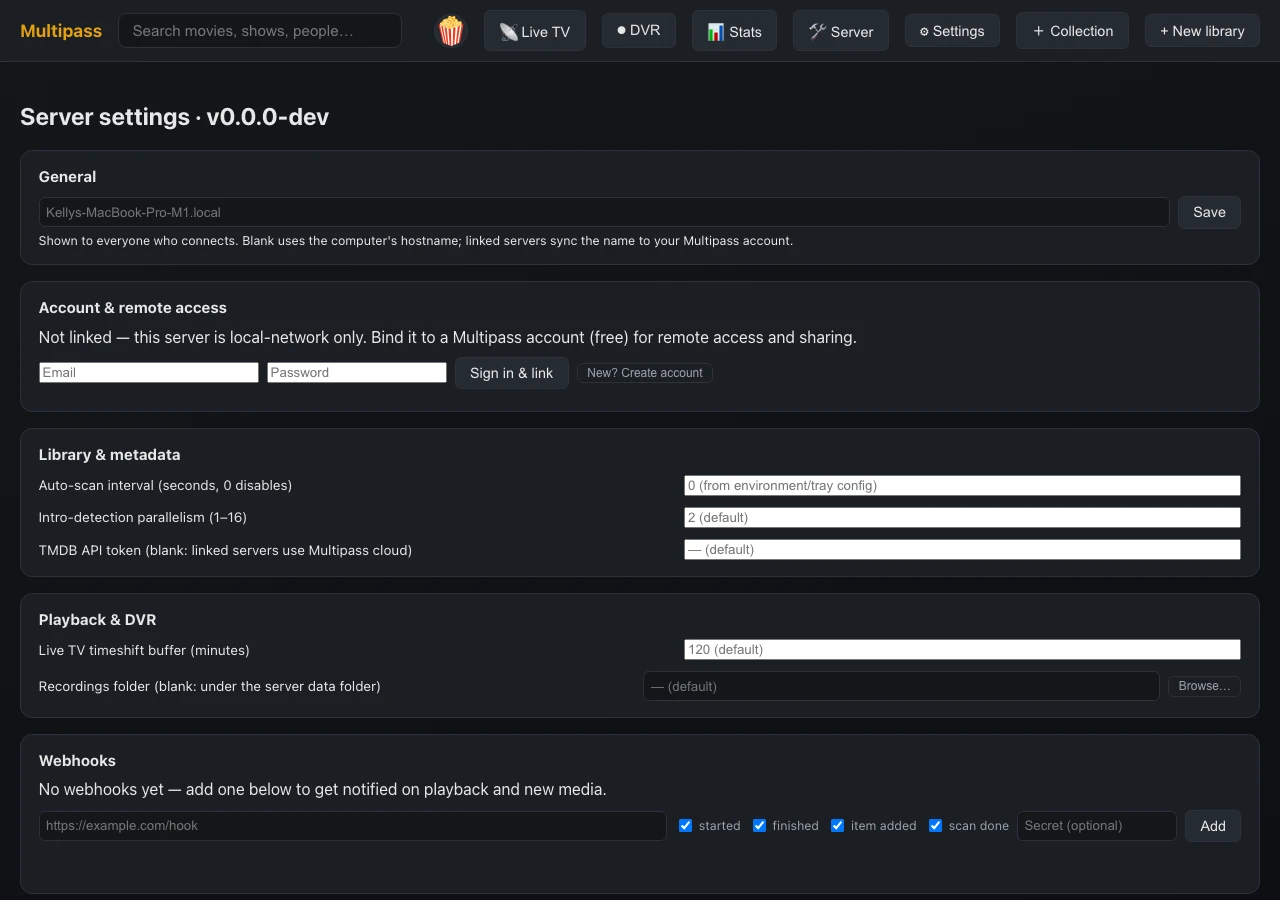Click the Webhooks heading

[x=77, y=761]
